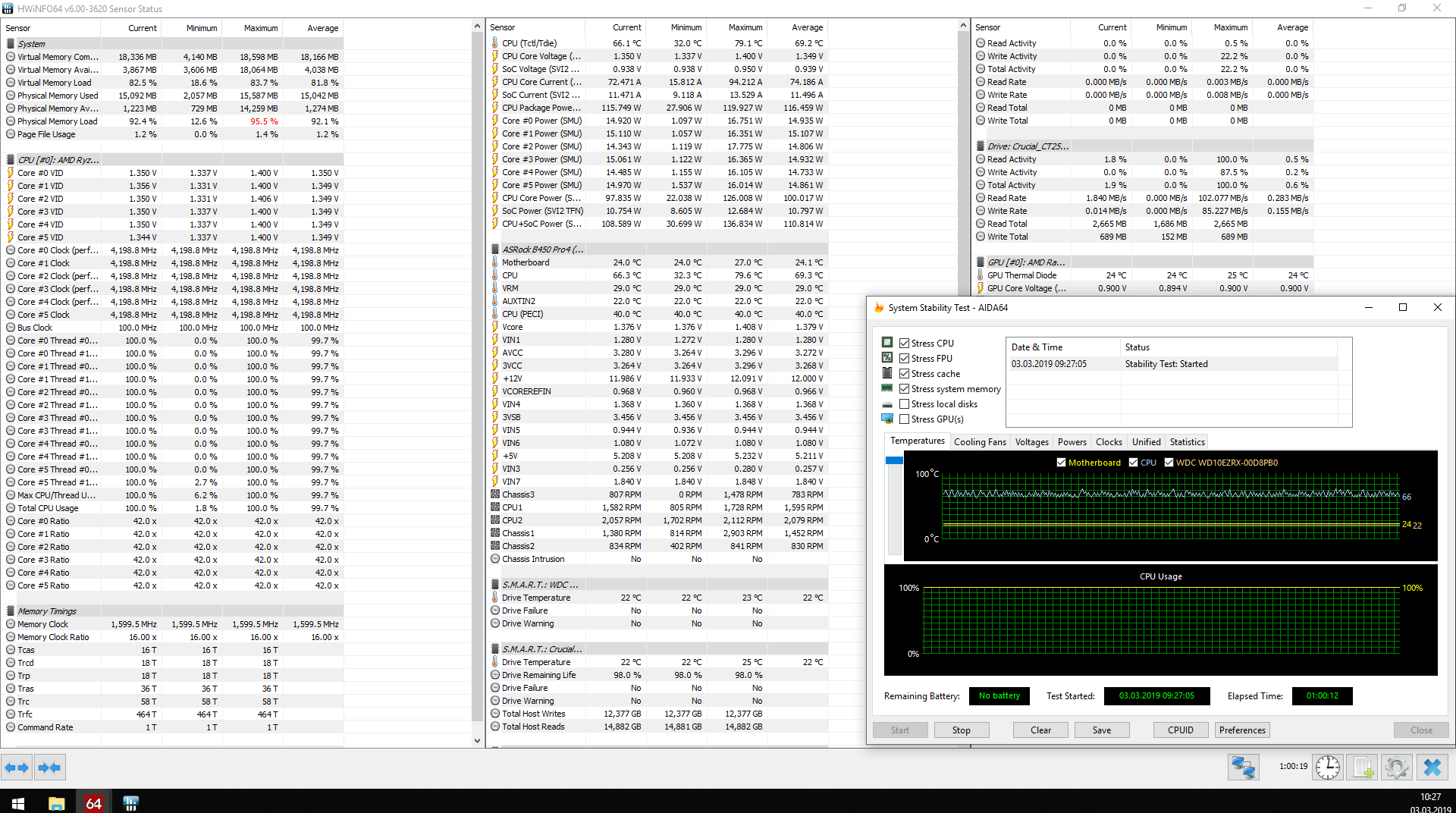
Task: Open File Explorer from the taskbar
Action: (56, 802)
